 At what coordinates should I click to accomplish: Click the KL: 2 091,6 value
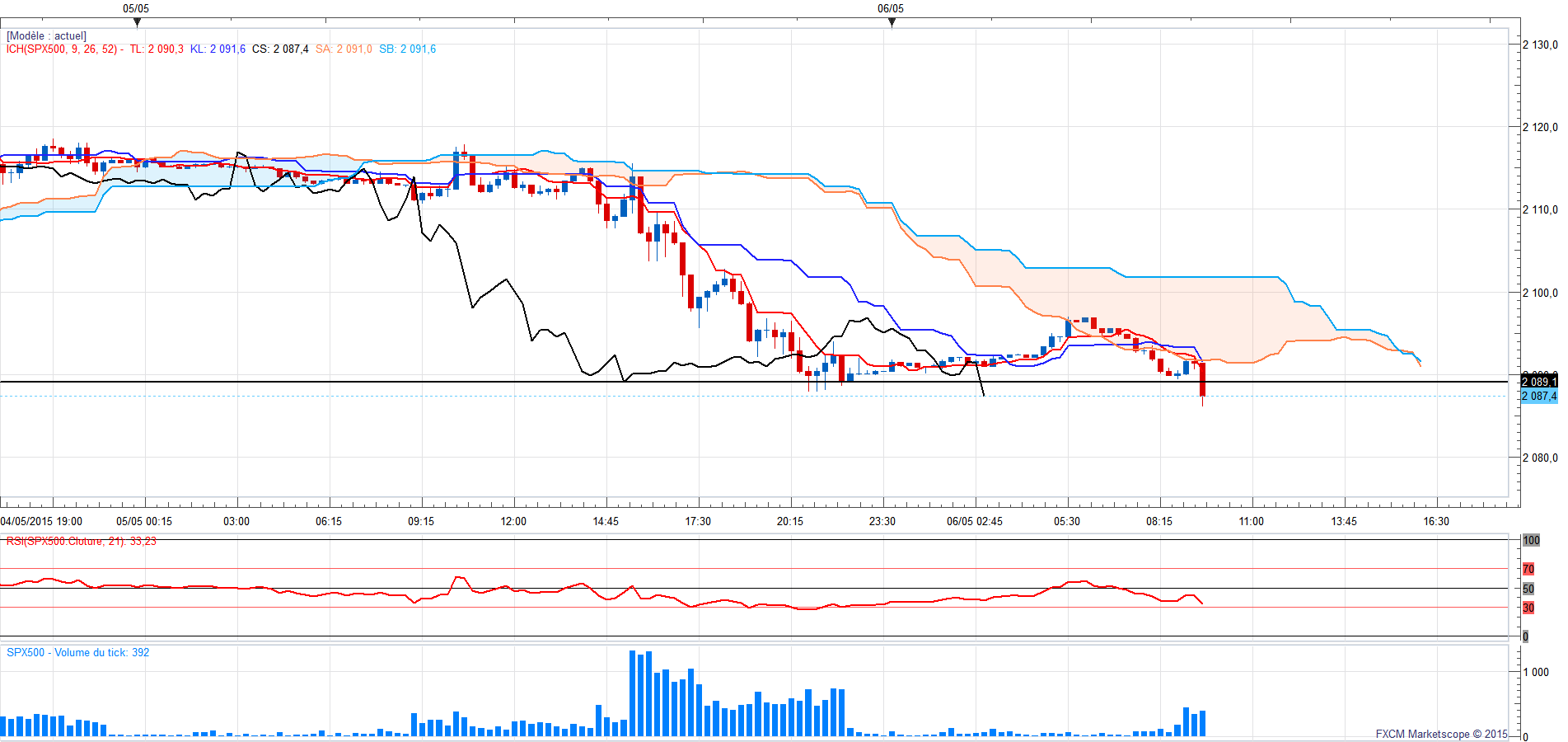pos(218,49)
